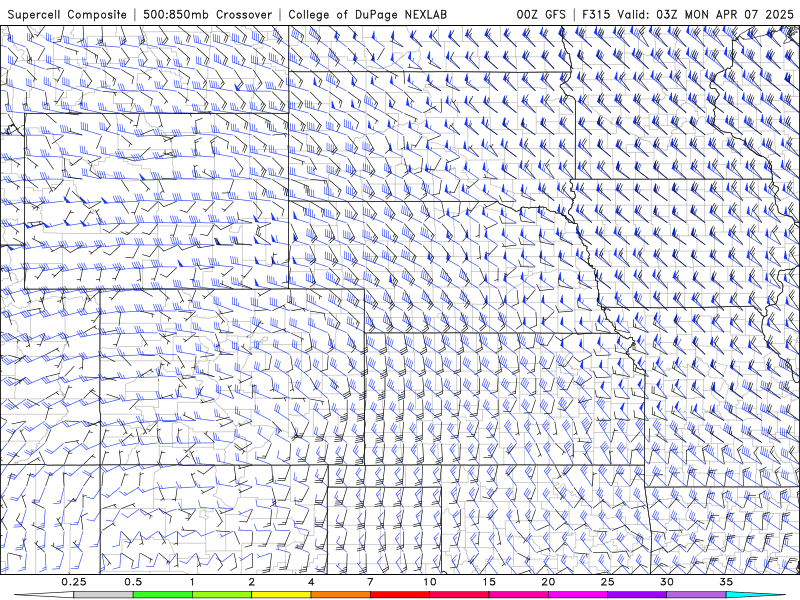The height and width of the screenshot is (600, 800).
Task: Click the "35" scale value
Action: click(x=727, y=582)
